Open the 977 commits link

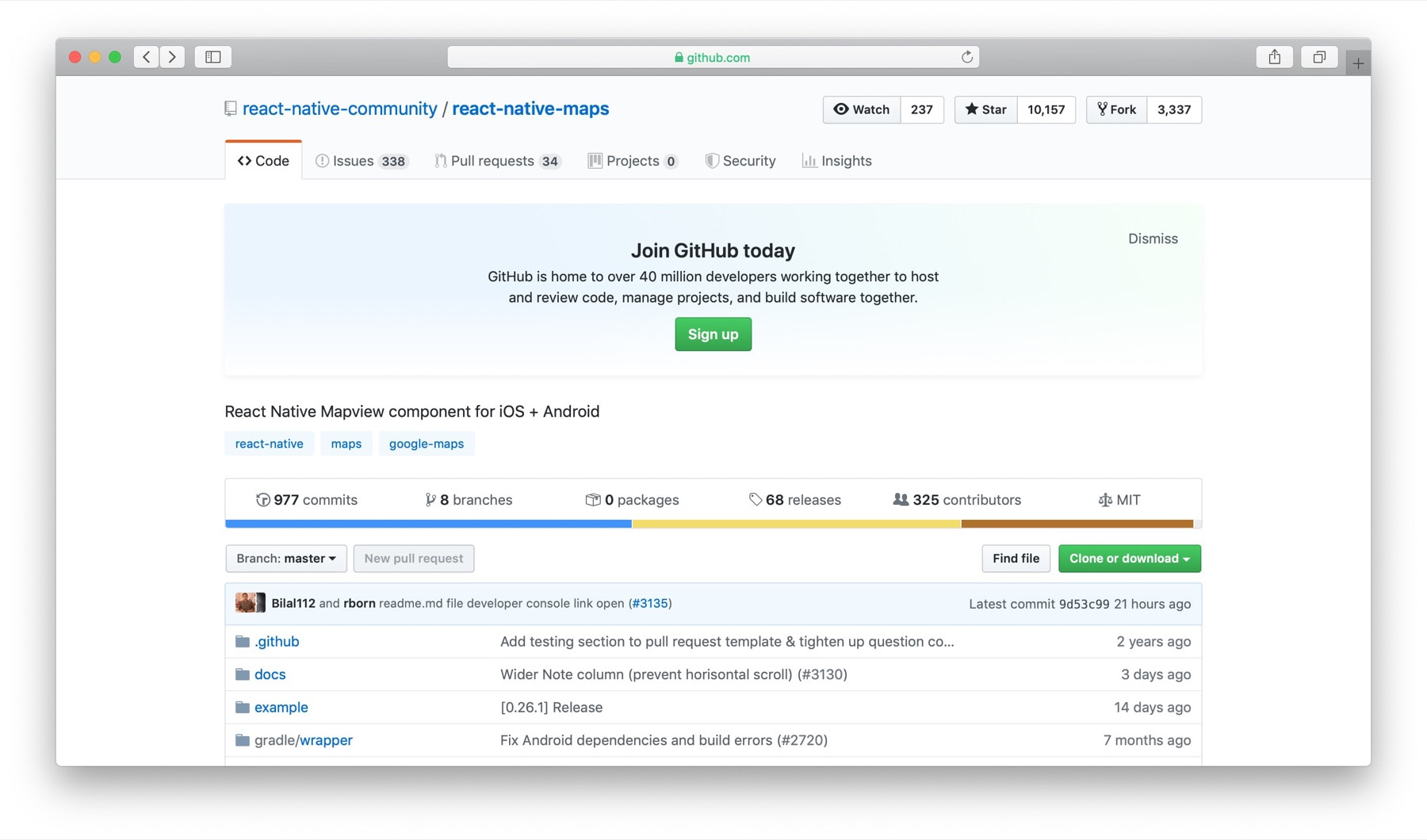pyautogui.click(x=307, y=499)
